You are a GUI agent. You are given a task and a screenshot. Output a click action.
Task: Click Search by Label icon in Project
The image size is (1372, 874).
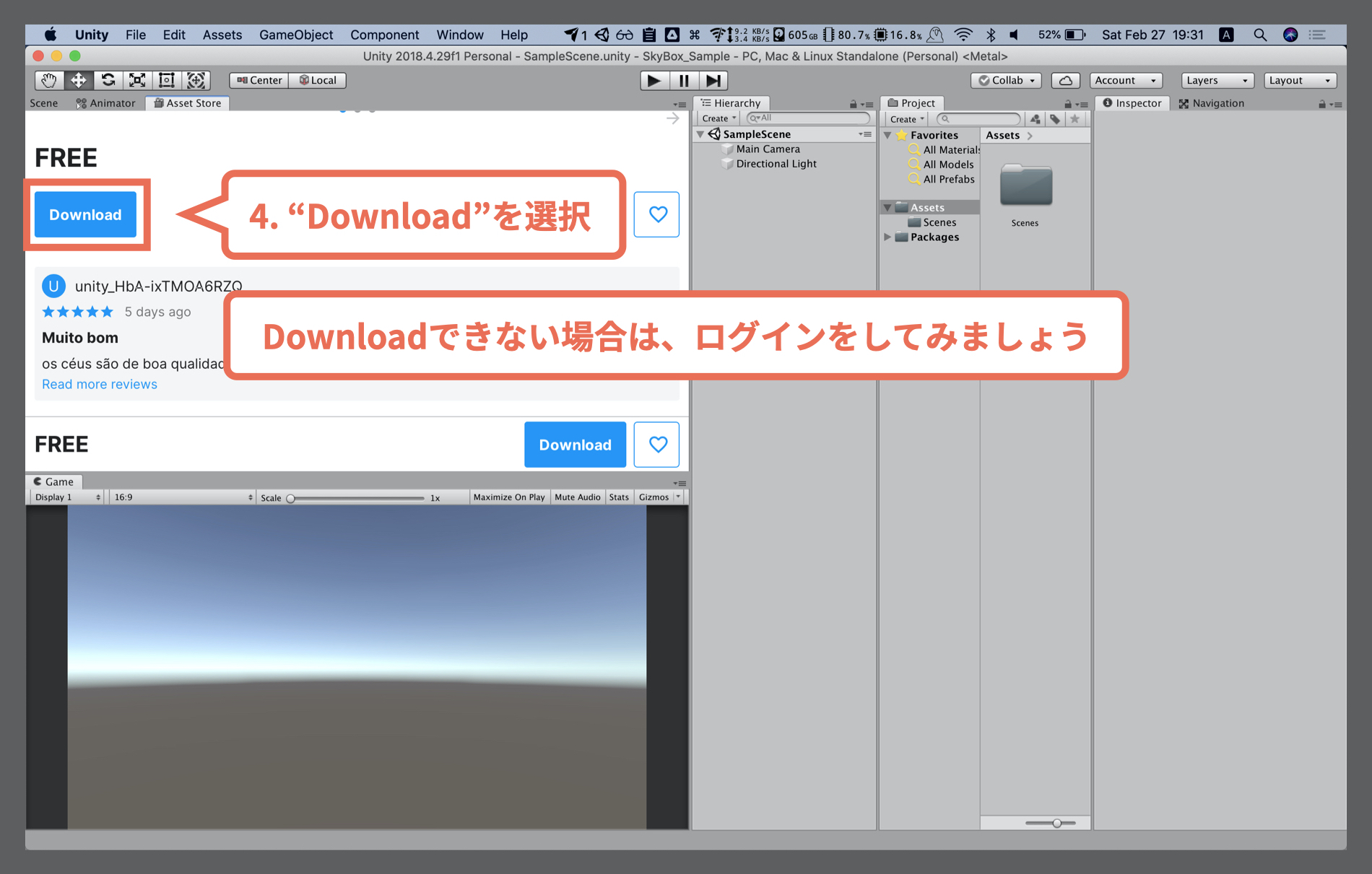[1055, 119]
